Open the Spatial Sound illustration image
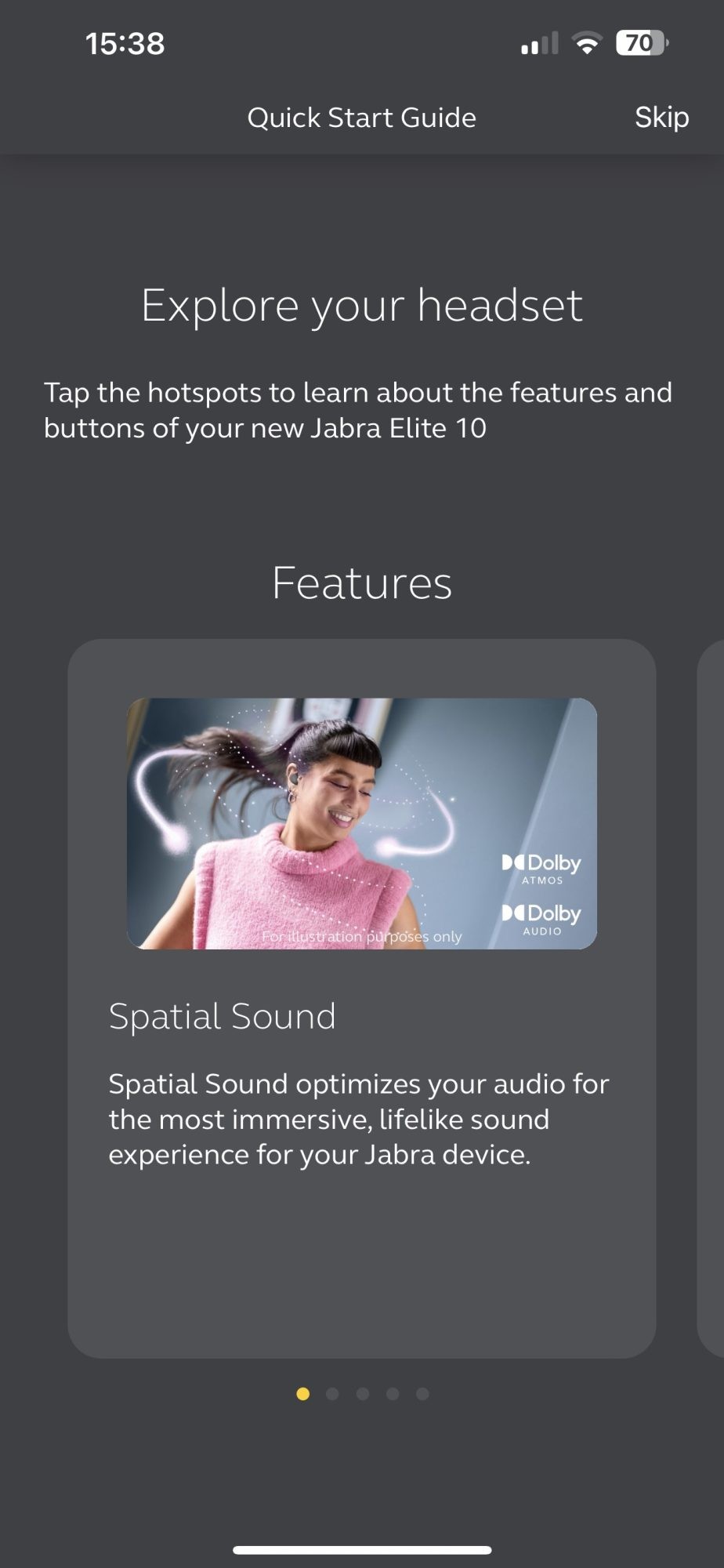 point(362,823)
